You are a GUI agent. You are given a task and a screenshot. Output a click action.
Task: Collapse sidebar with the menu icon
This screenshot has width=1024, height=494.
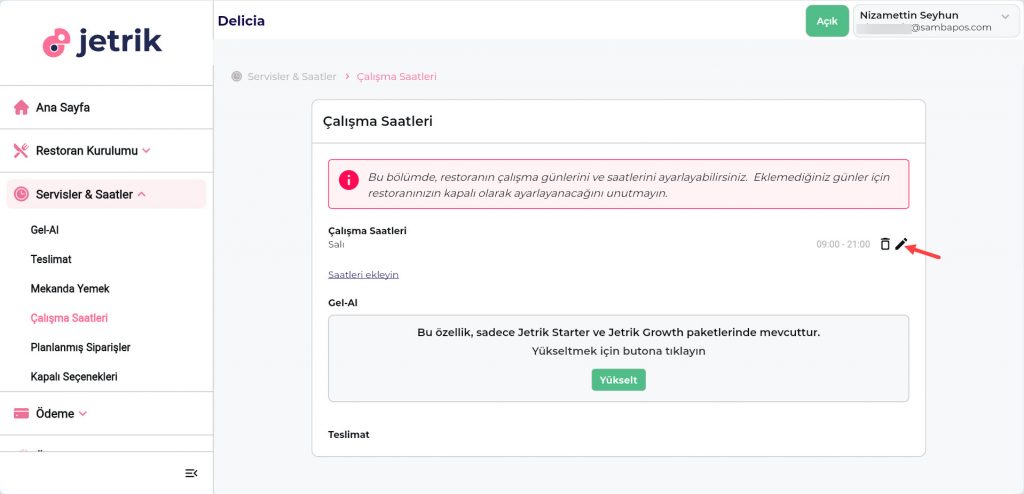pos(191,473)
